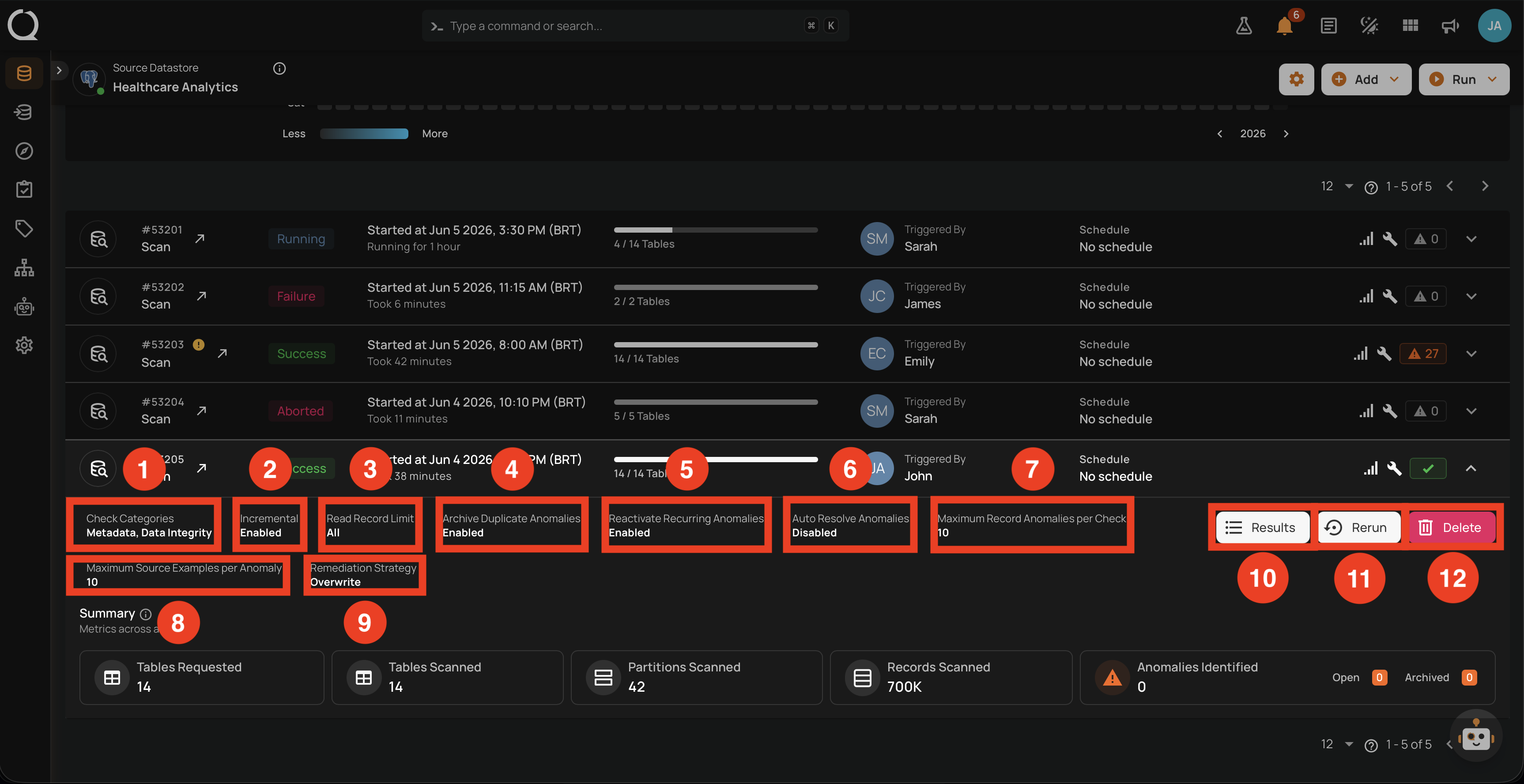
Task: Click the megaphone announcements icon
Action: (x=1450, y=26)
